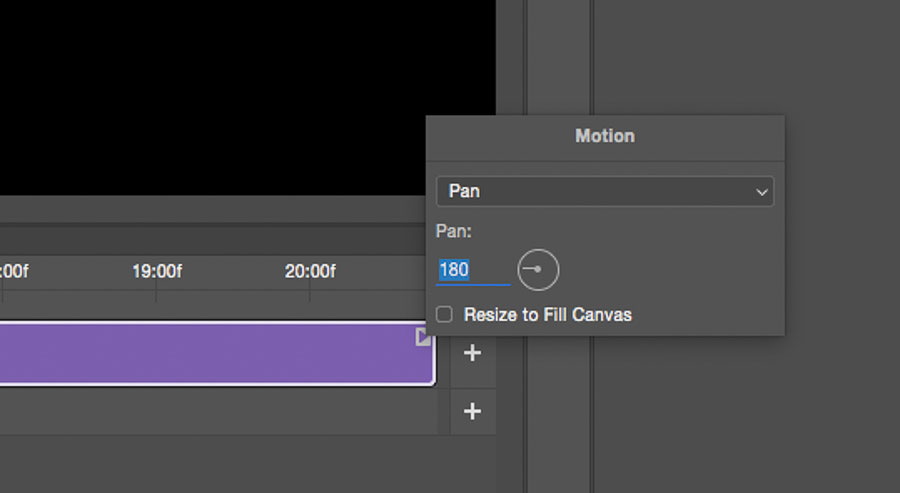
Task: Click the lower plus icon below the track
Action: (473, 411)
